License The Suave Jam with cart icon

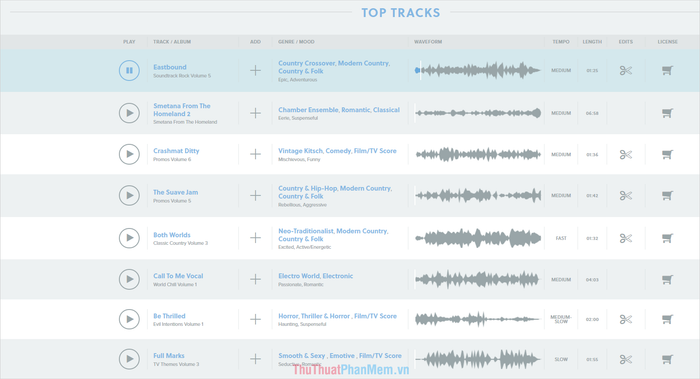point(667,196)
